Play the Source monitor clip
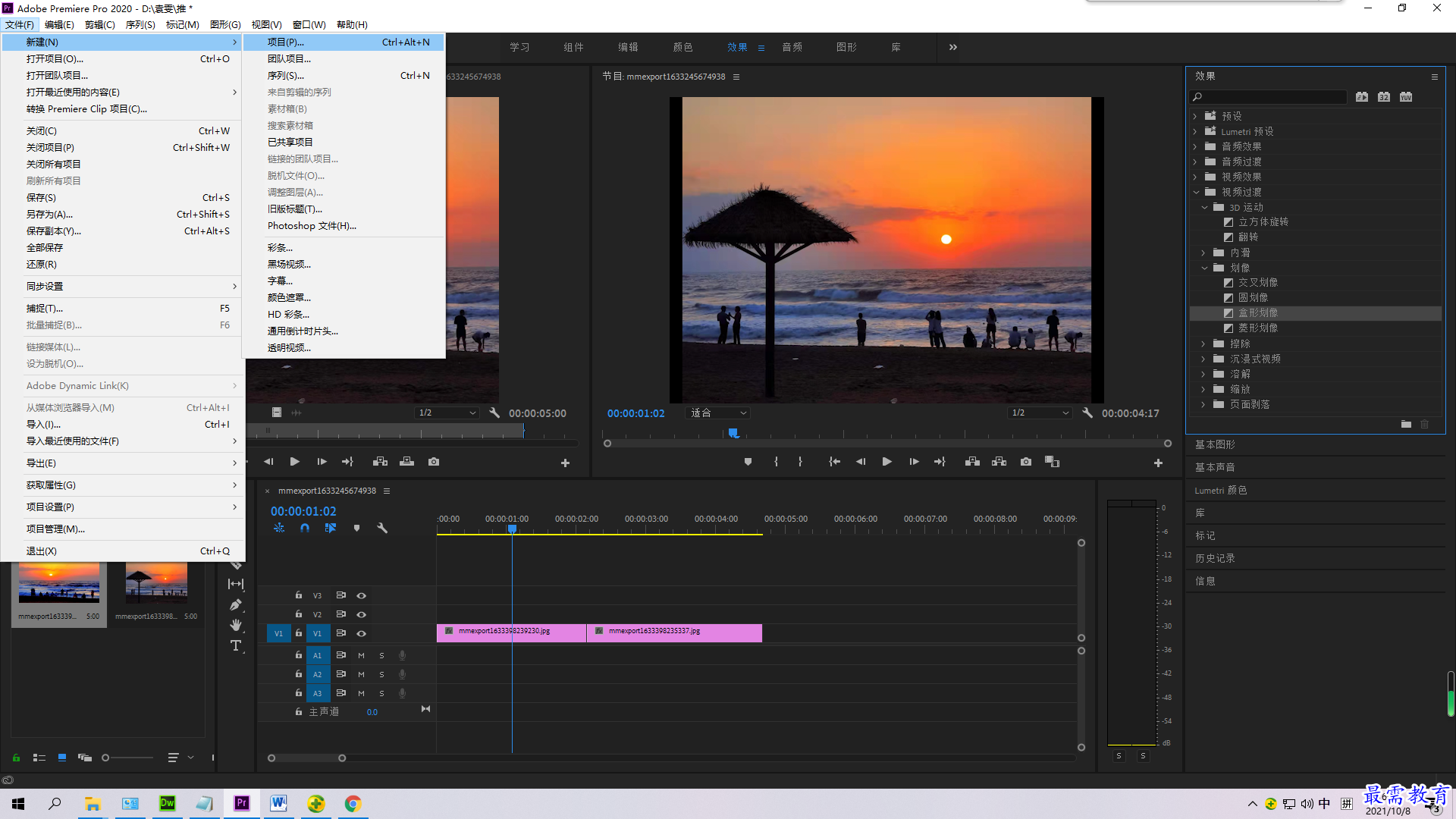 (295, 462)
